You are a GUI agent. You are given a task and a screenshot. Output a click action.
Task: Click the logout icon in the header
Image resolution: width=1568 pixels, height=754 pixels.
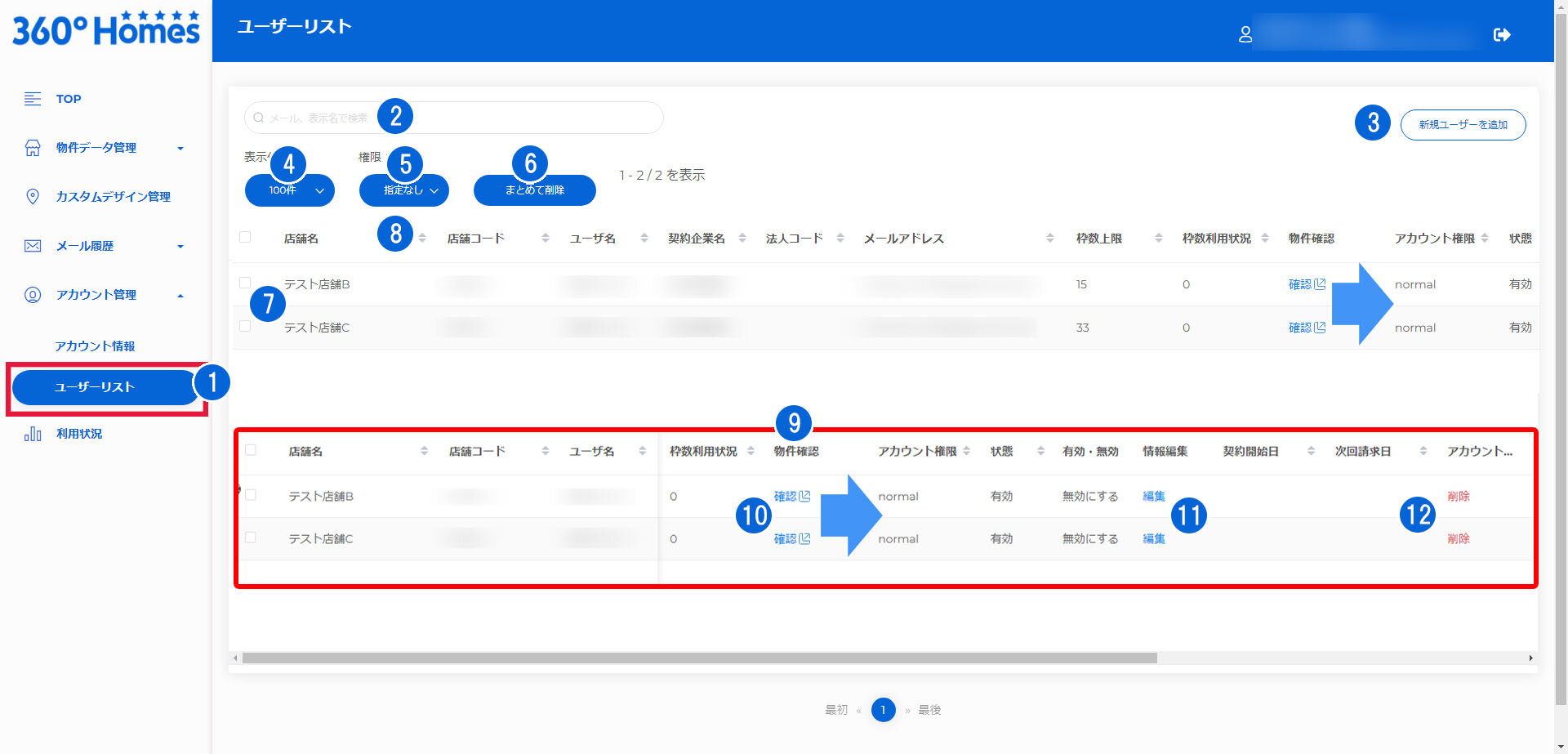click(1501, 34)
